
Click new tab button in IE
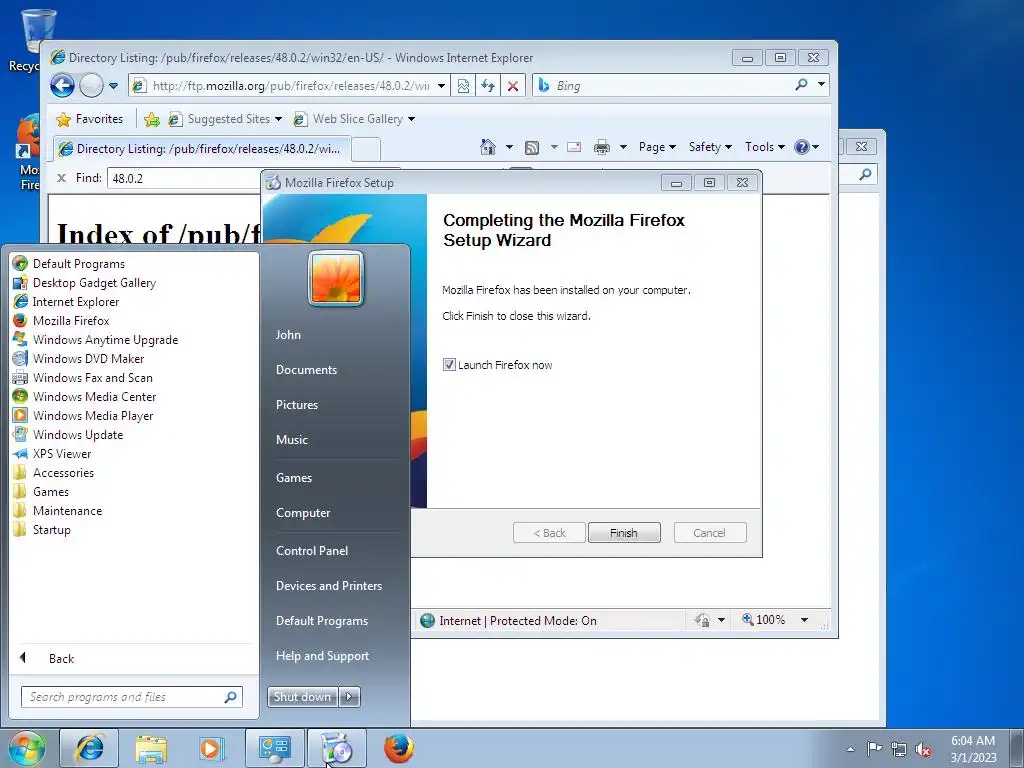(367, 150)
